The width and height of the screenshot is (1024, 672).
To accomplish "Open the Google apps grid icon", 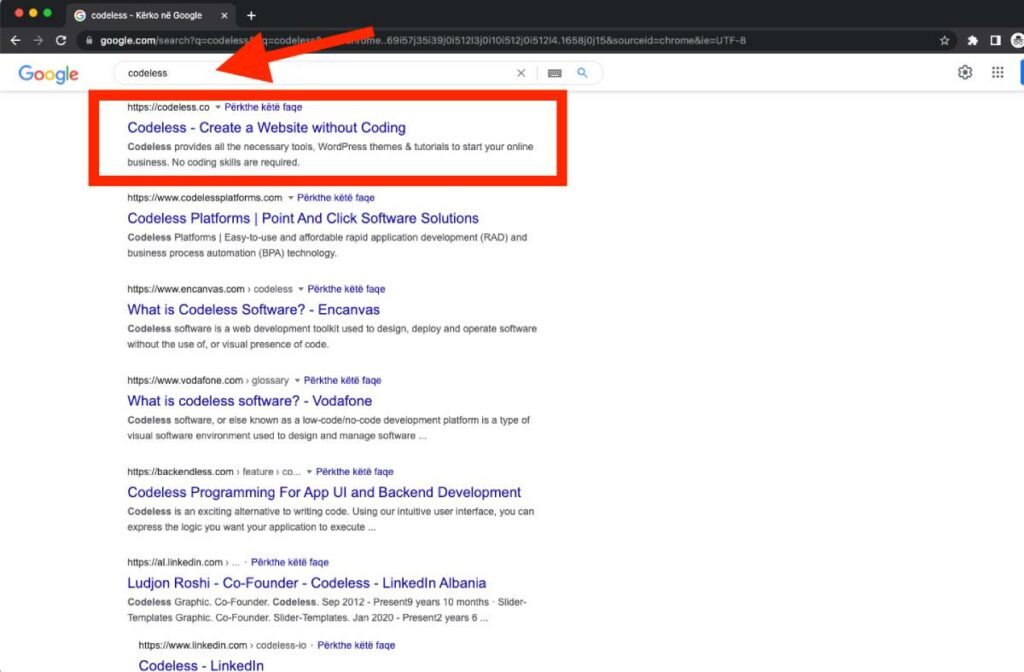I will 997,72.
